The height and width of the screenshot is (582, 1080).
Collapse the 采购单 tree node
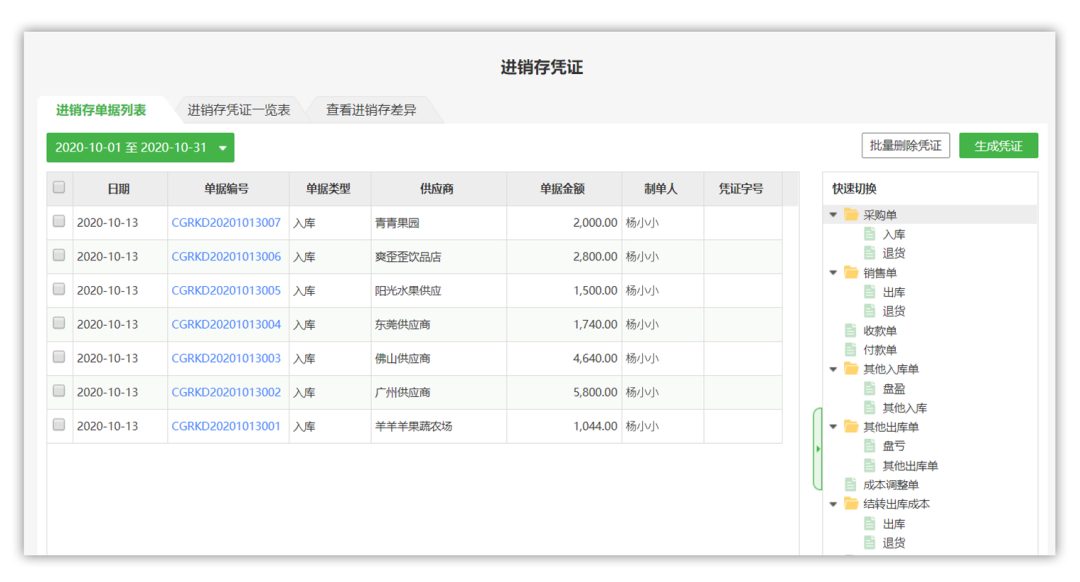click(832, 214)
